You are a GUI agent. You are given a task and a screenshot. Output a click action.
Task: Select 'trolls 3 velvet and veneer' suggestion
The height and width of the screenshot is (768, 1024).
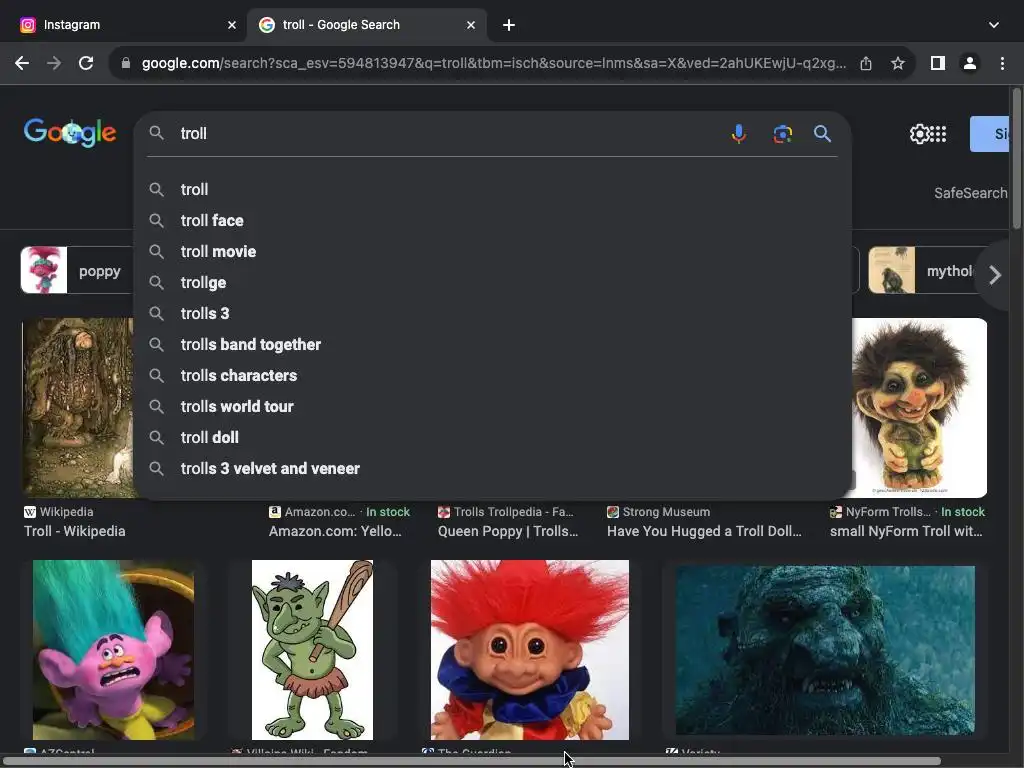(x=492, y=469)
